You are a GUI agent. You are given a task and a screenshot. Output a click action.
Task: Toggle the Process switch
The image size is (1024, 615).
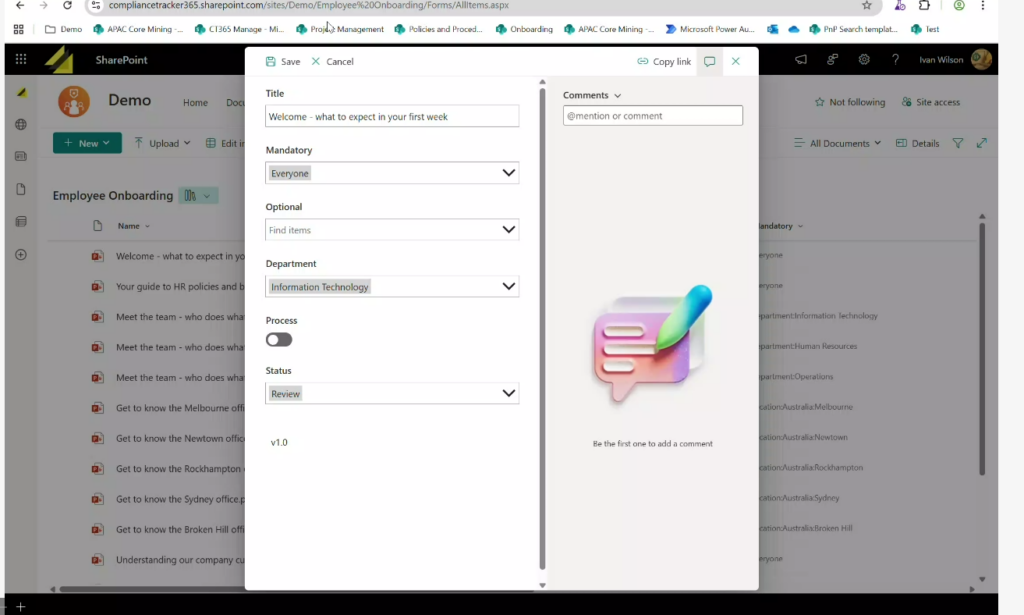coord(279,339)
